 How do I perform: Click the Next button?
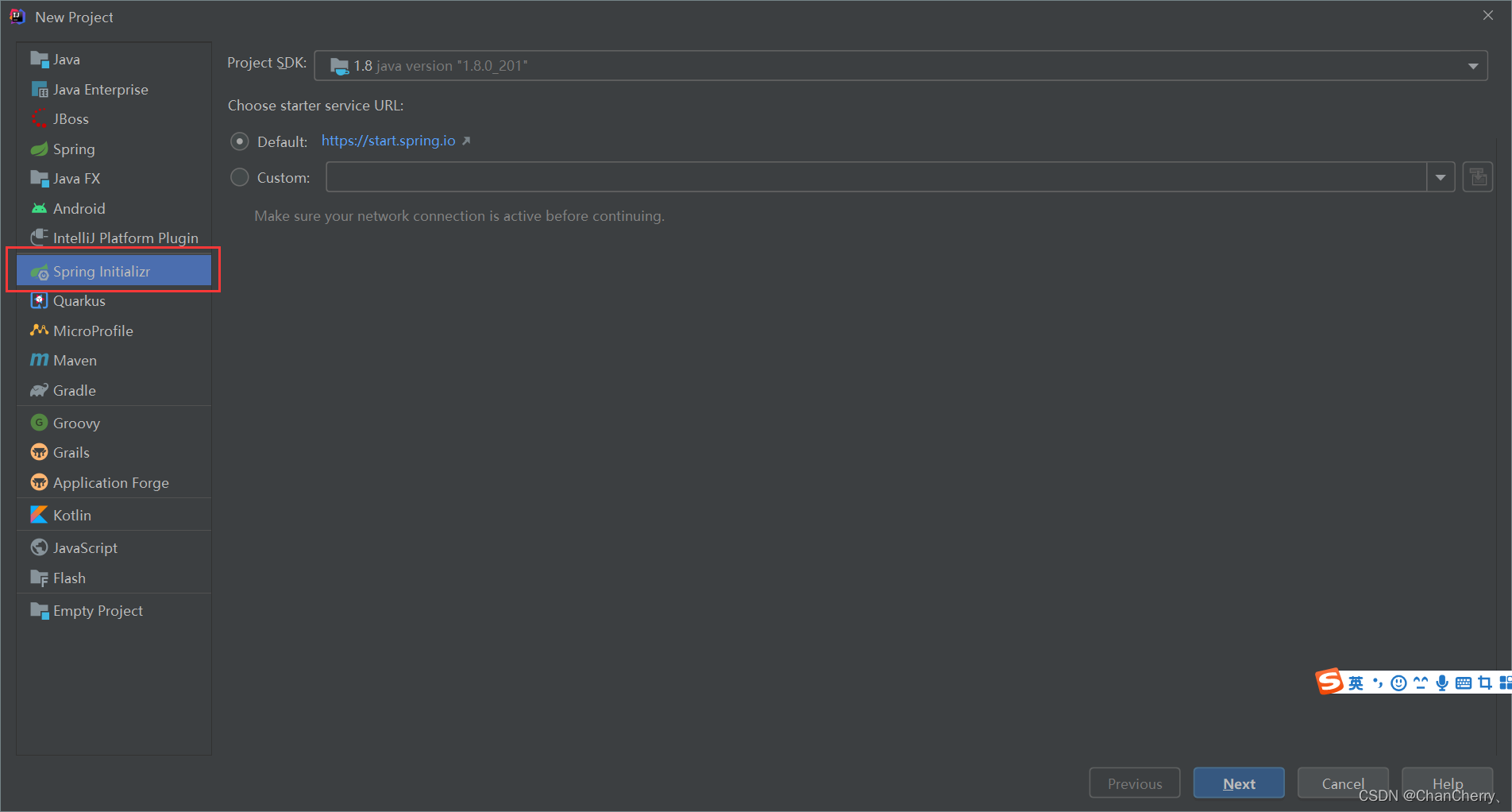tap(1239, 783)
